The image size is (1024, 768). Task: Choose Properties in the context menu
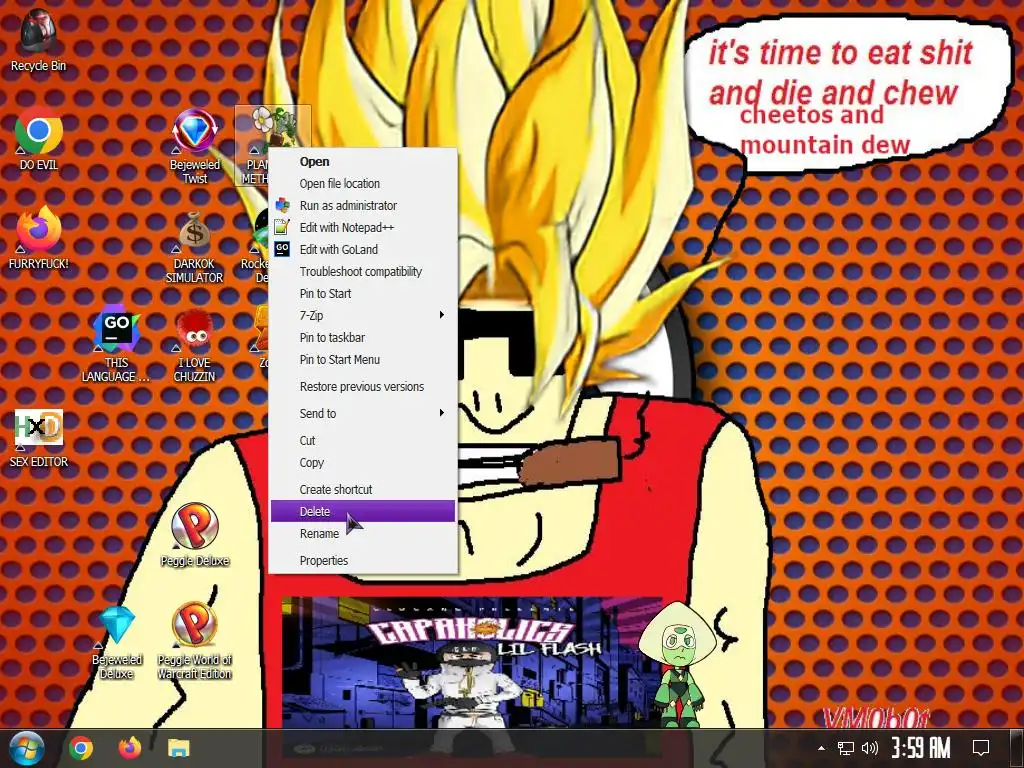pos(363,560)
